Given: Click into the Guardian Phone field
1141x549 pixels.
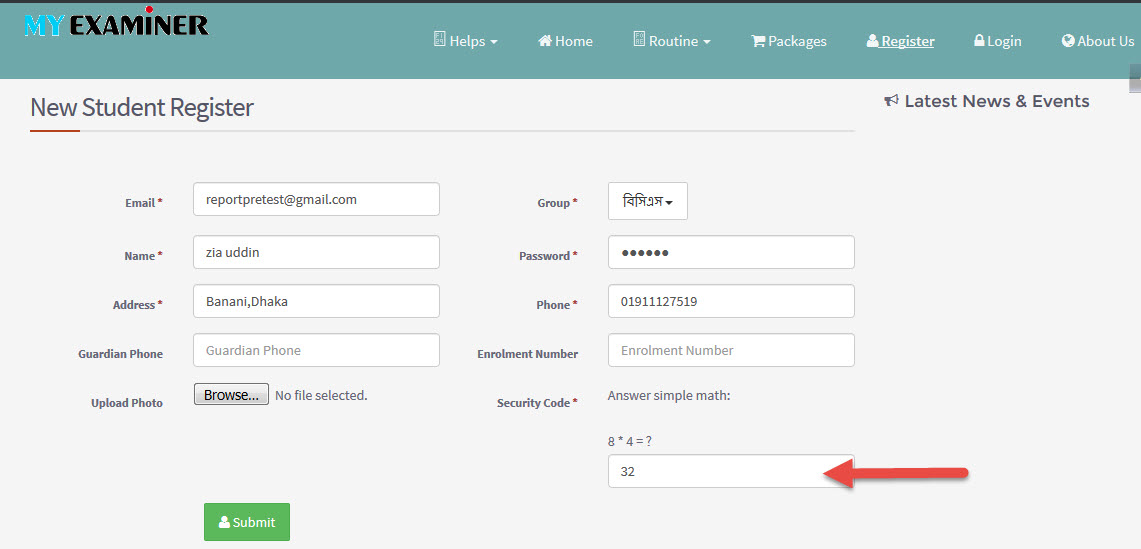Looking at the screenshot, I should [x=316, y=350].
